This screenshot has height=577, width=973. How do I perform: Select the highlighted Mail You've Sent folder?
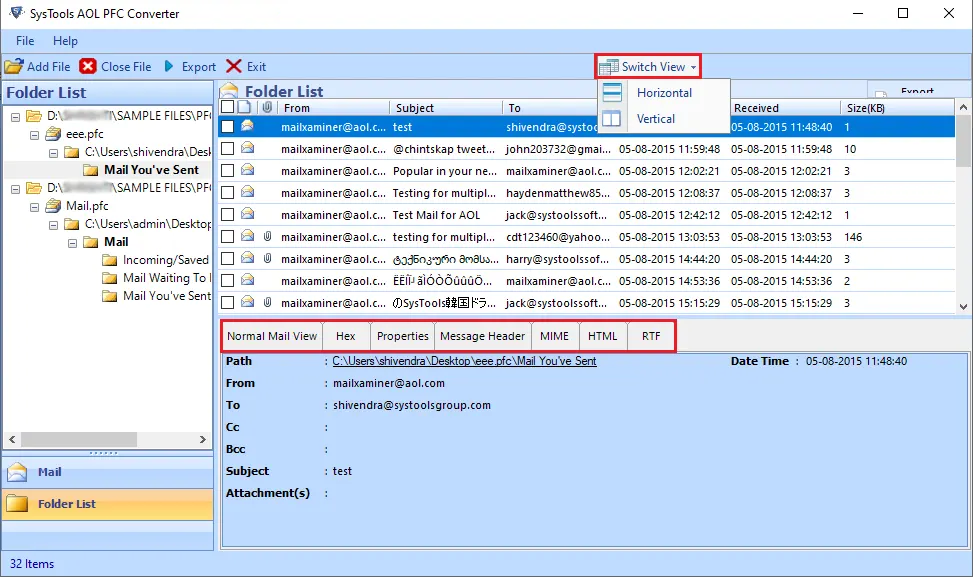(x=151, y=170)
